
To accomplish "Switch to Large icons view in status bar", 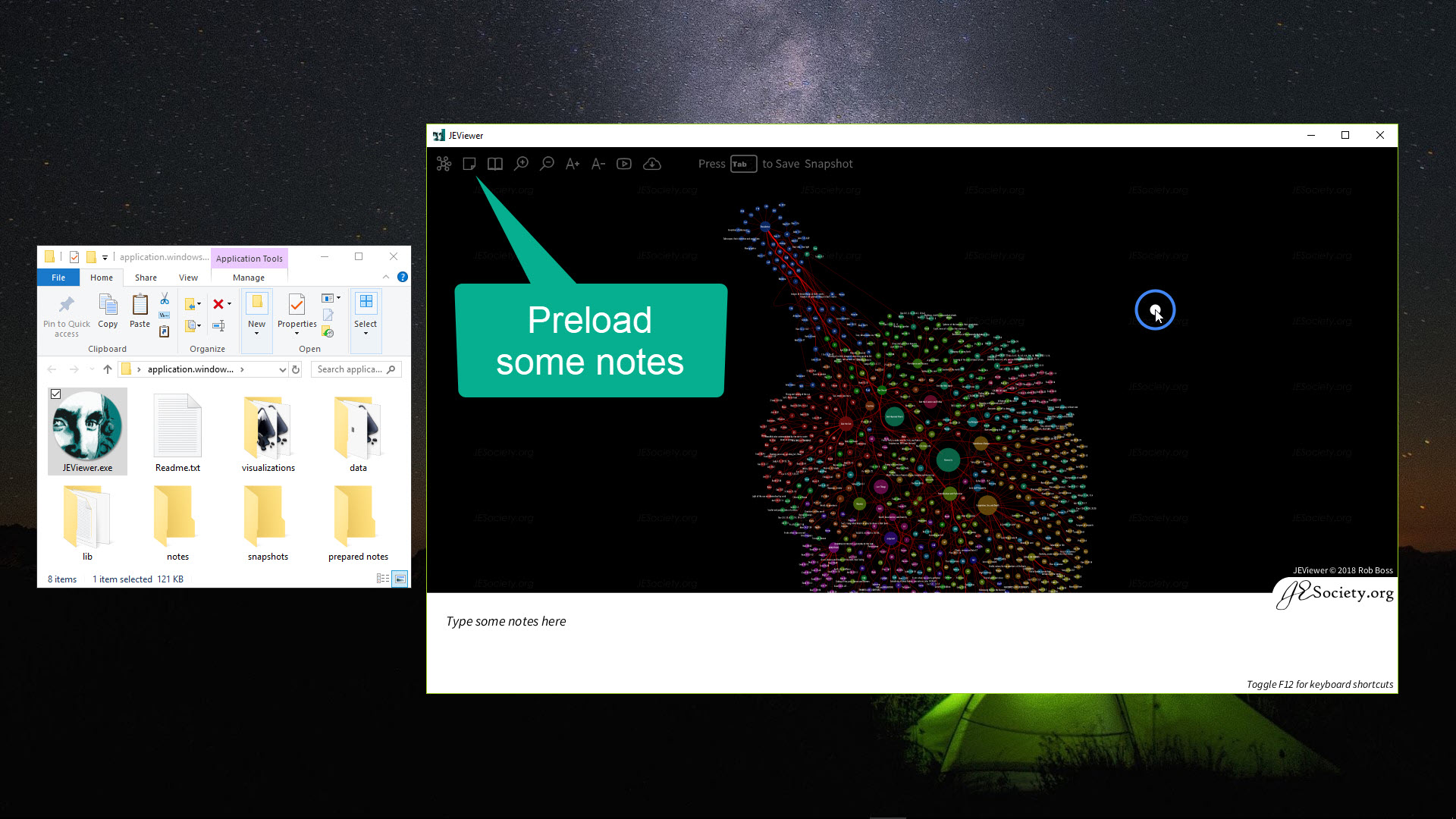I will point(400,579).
